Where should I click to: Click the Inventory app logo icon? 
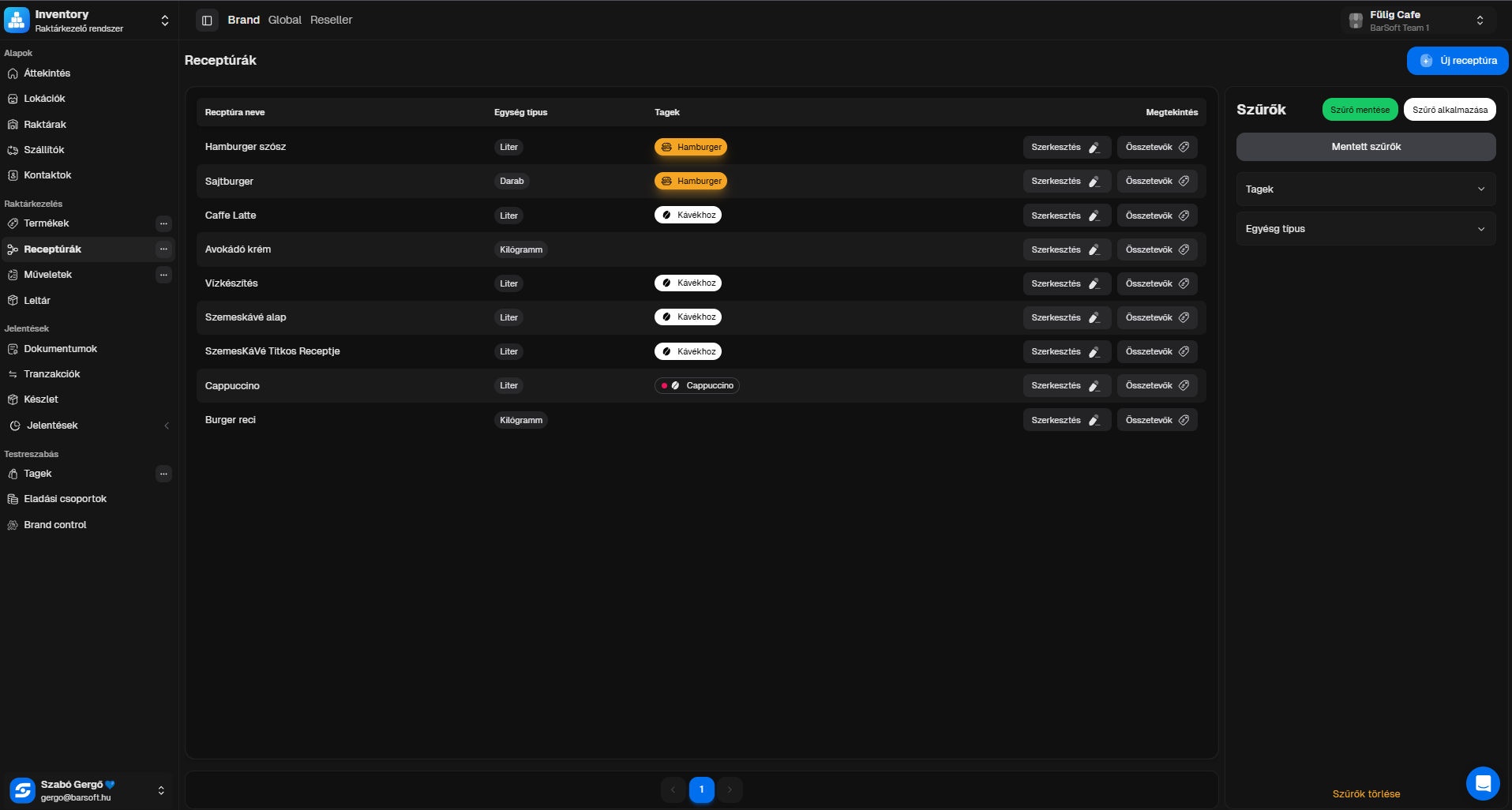click(x=17, y=21)
